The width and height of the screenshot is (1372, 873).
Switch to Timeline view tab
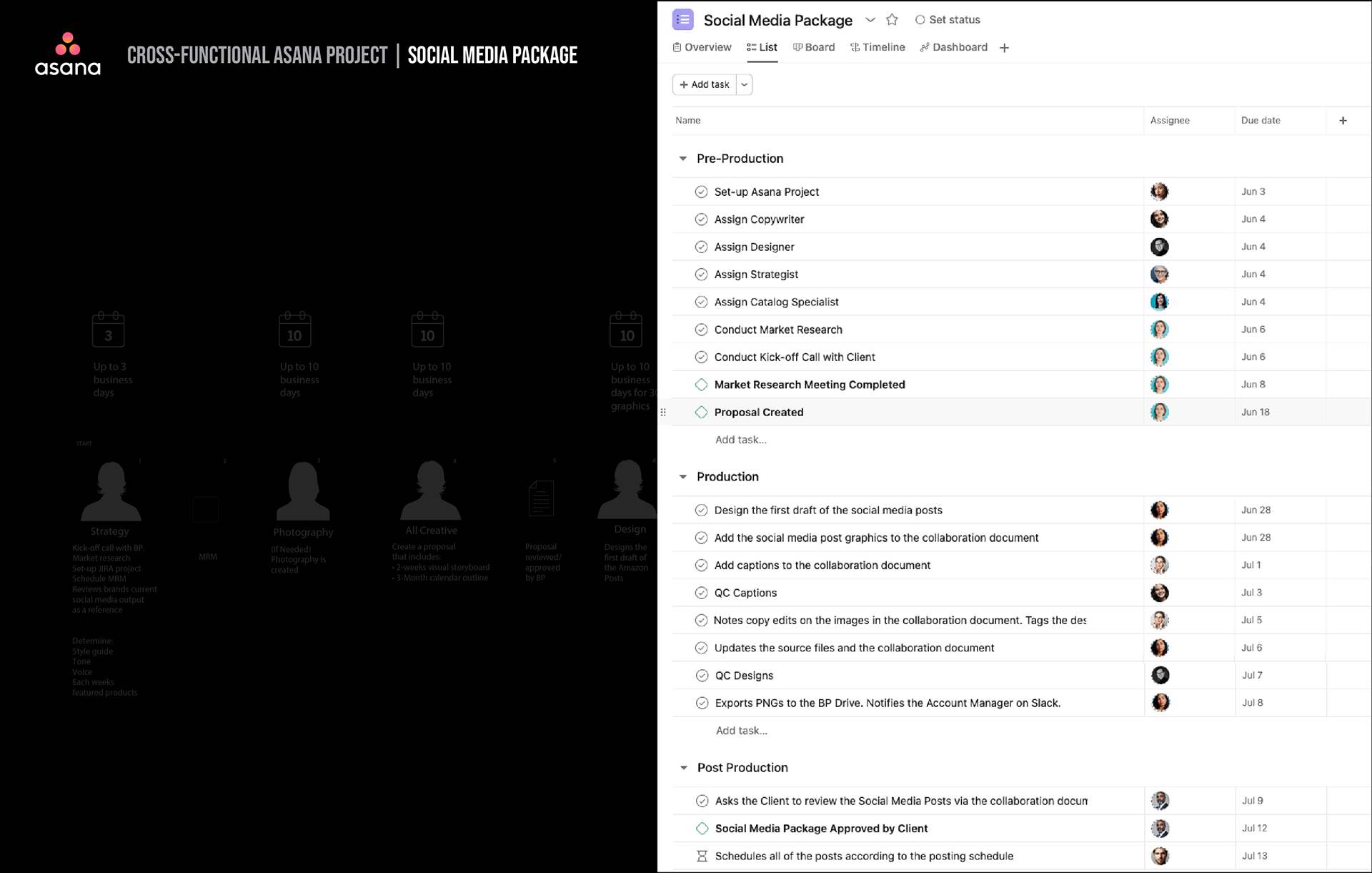tap(878, 47)
